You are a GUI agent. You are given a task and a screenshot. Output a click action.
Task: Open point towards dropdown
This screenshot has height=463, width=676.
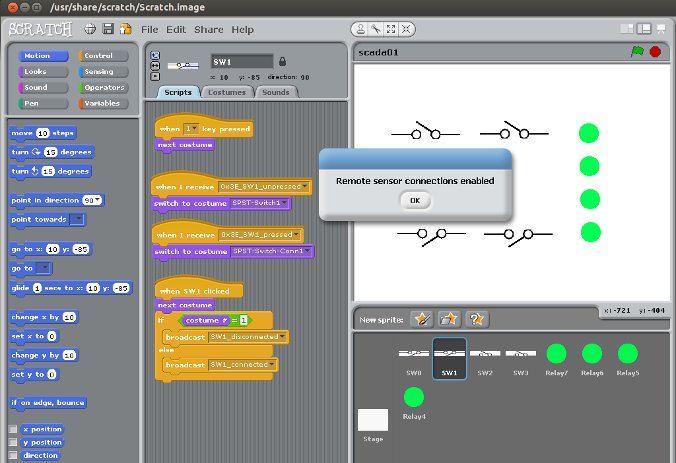[x=77, y=219]
